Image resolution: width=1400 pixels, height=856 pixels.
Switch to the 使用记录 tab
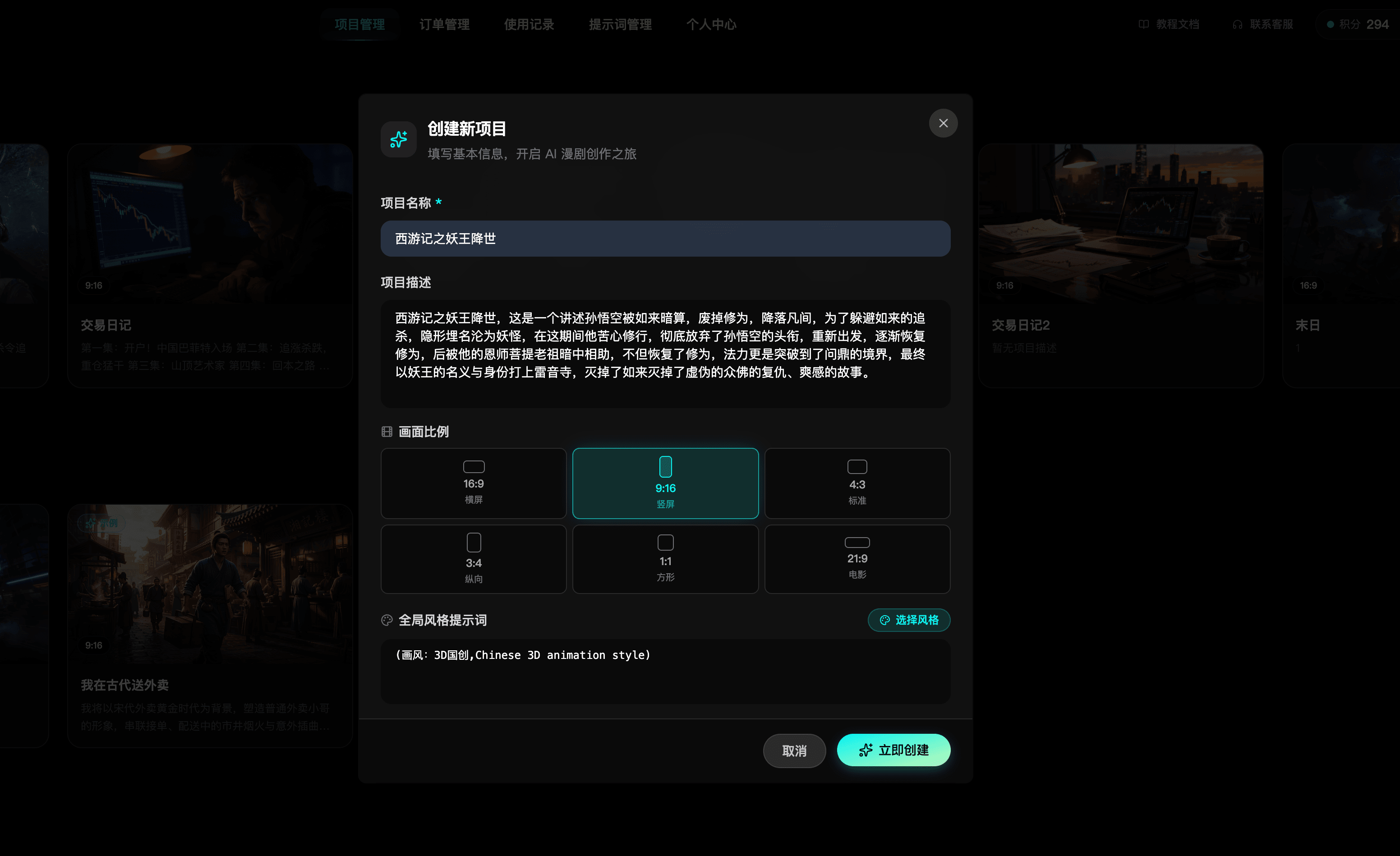[x=529, y=24]
